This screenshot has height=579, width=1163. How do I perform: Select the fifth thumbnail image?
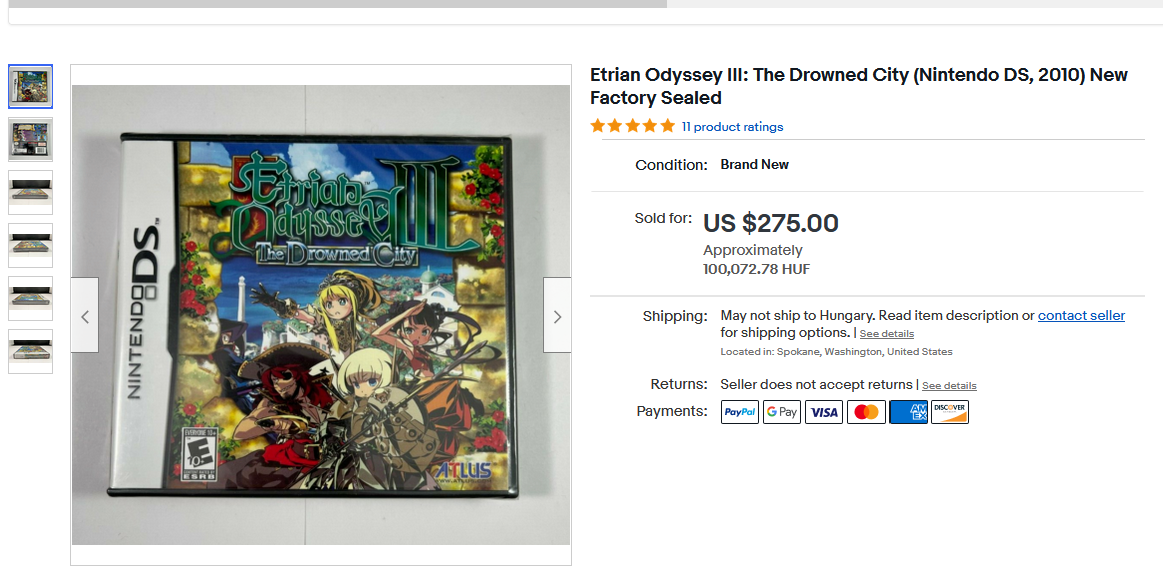click(x=31, y=298)
